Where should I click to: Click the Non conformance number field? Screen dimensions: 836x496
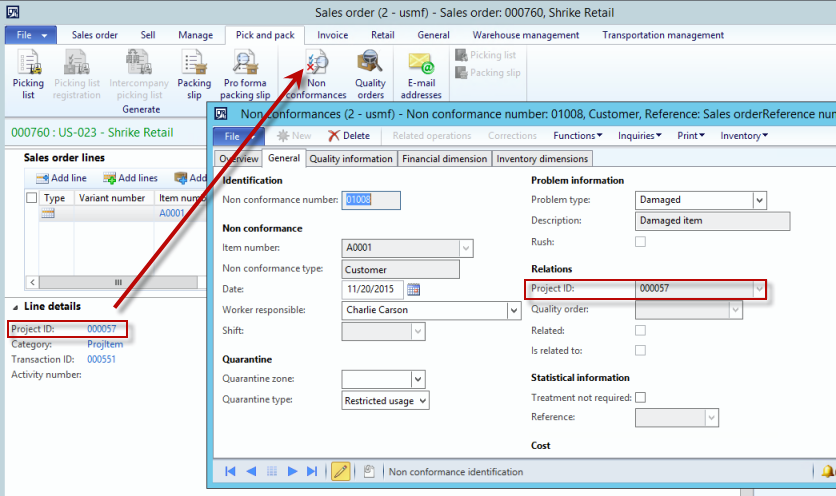click(x=371, y=200)
